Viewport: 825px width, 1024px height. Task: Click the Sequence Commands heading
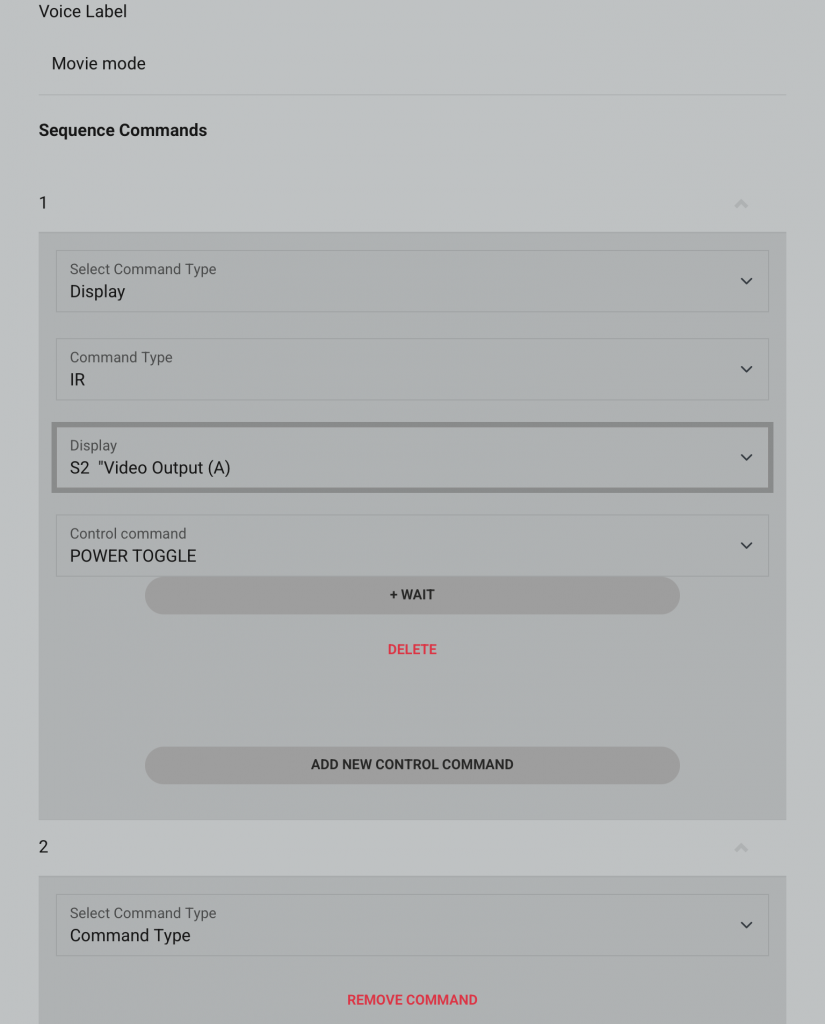click(123, 131)
